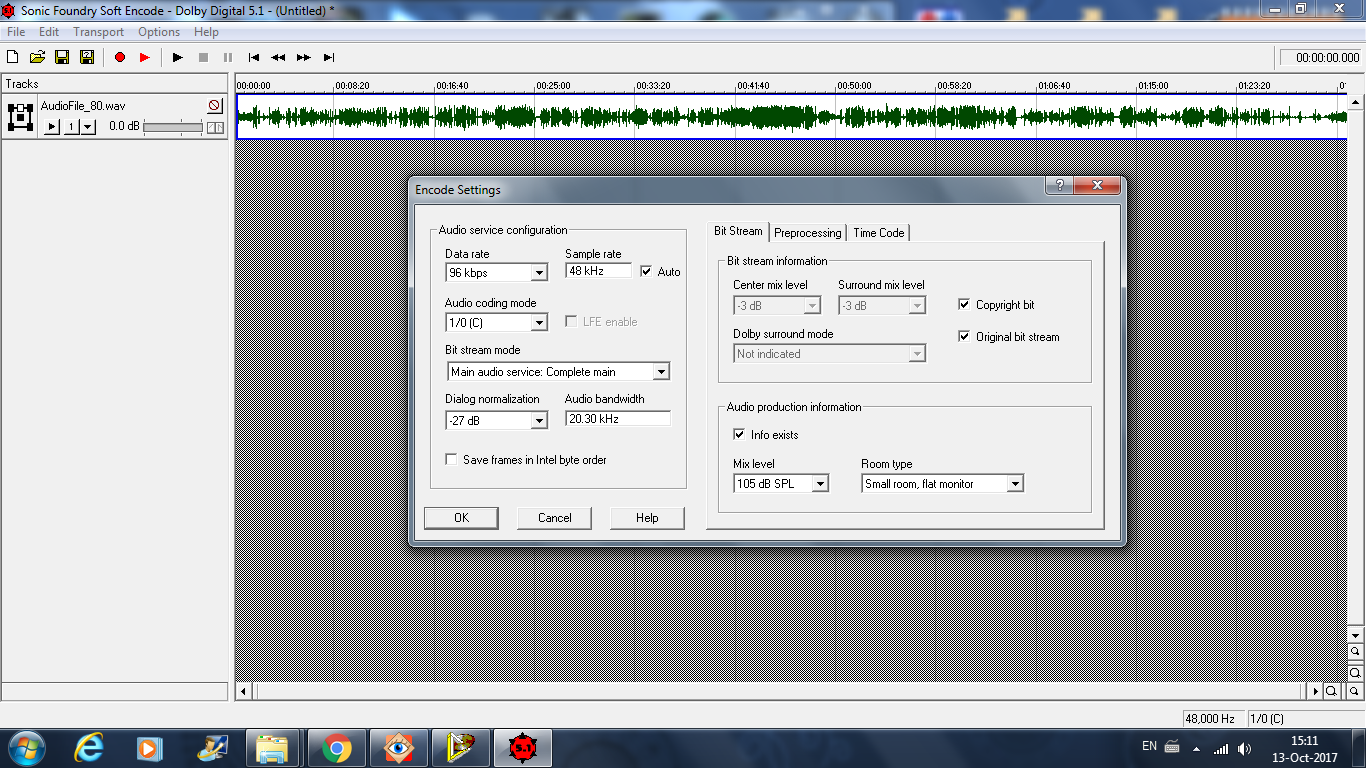Toggle the LFE enable checkbox

571,322
